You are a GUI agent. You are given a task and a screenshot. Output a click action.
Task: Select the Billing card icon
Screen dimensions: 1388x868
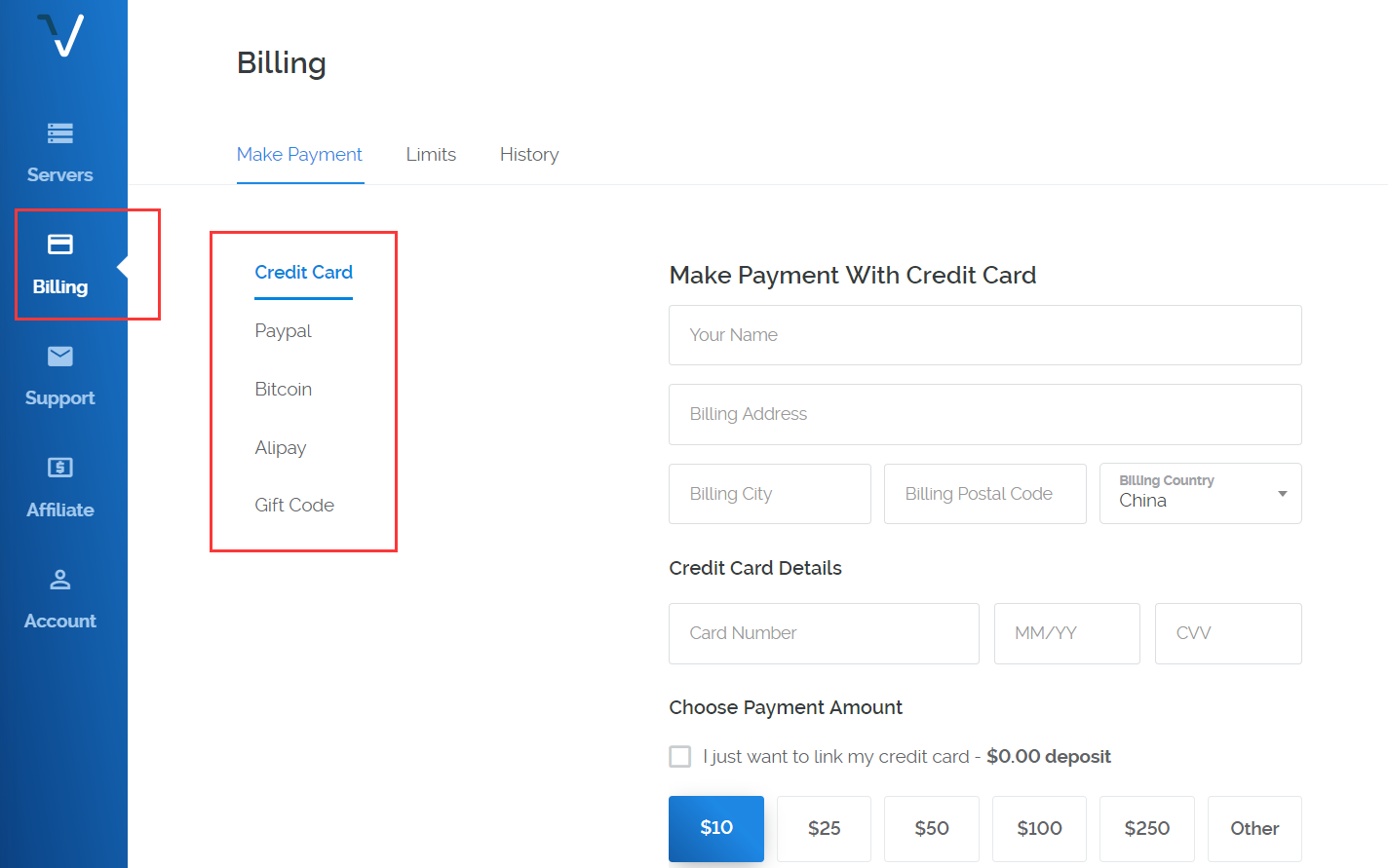point(60,245)
